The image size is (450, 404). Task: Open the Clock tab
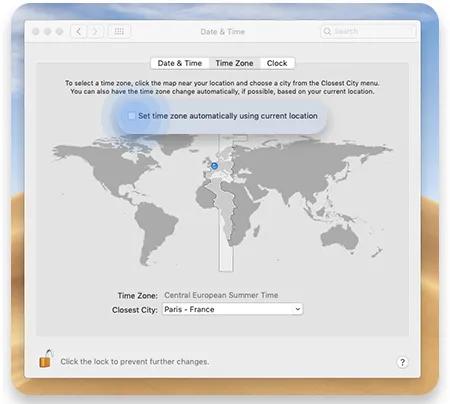click(277, 63)
